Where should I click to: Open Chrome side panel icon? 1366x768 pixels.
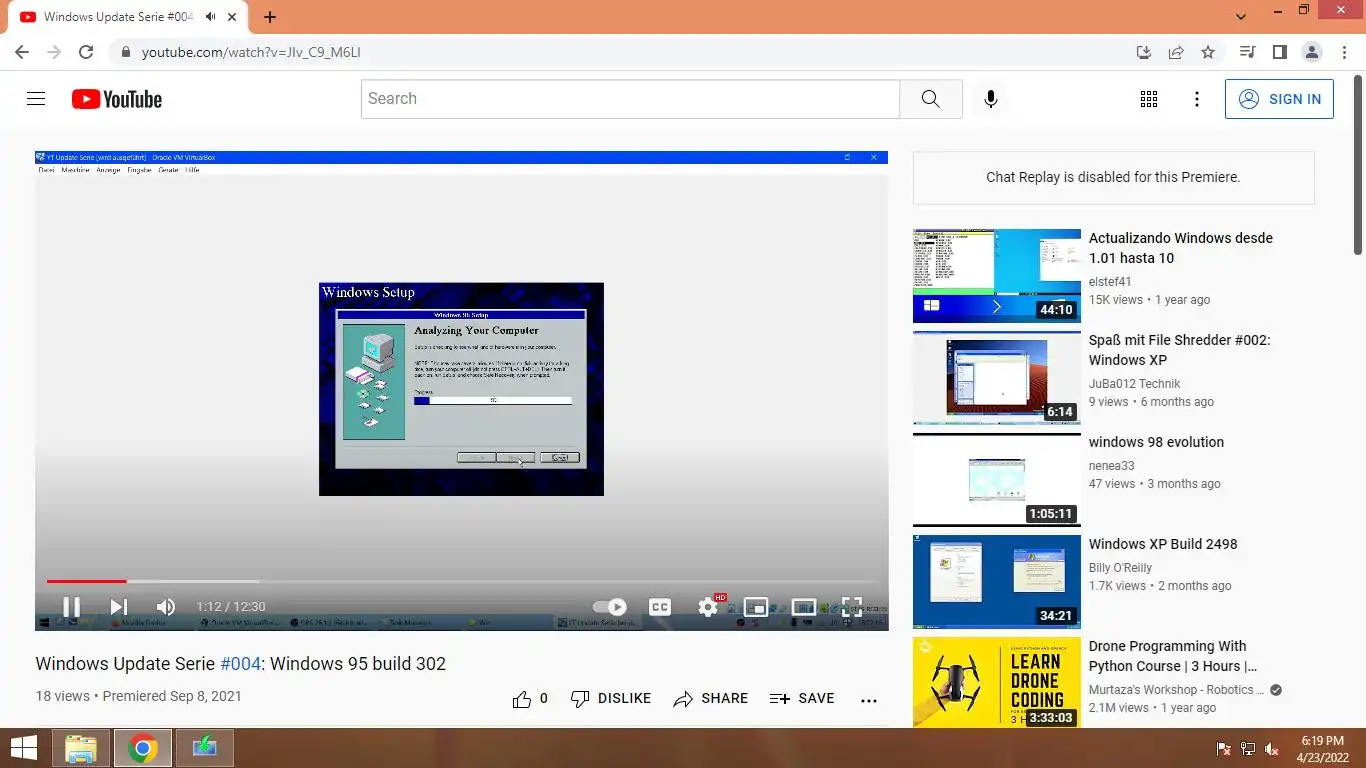click(1279, 52)
